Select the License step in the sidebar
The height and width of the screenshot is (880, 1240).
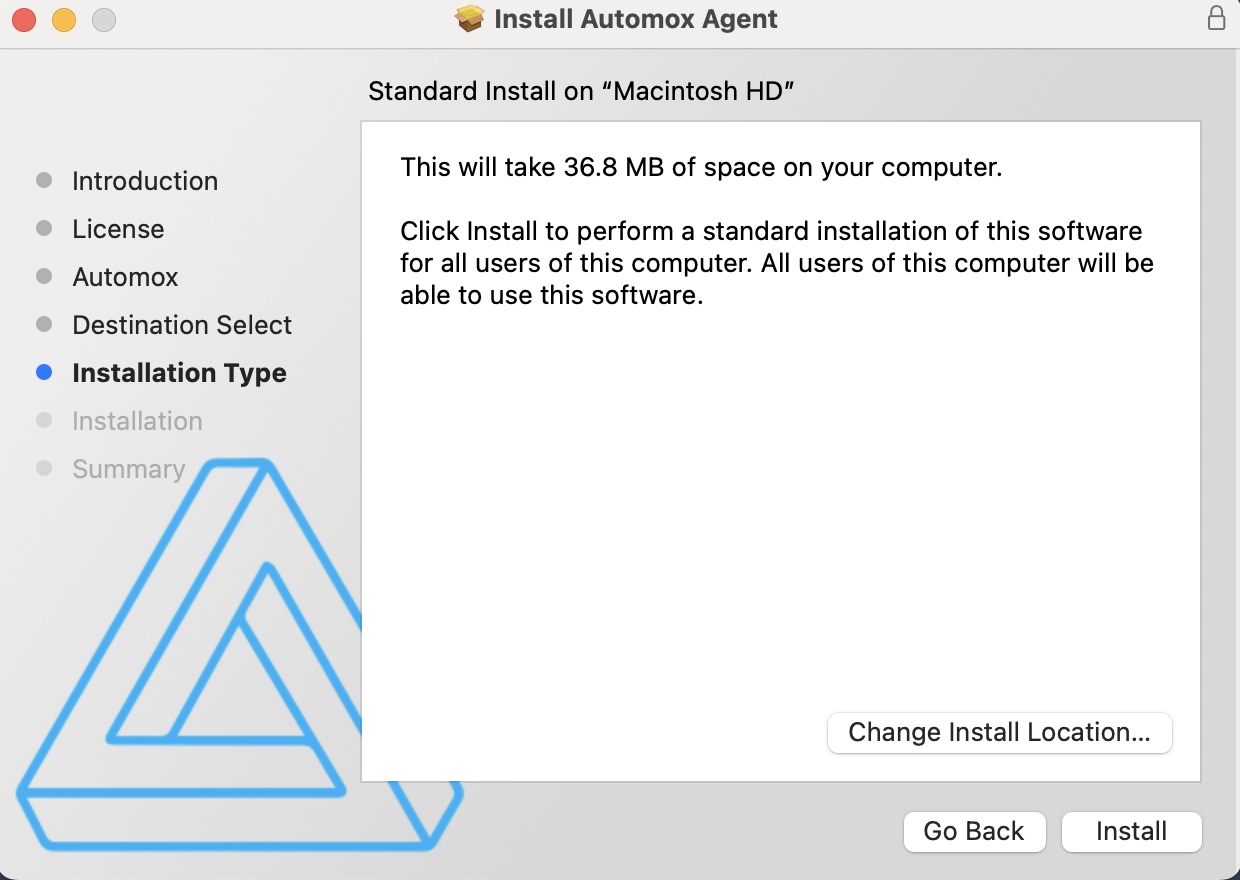click(x=118, y=229)
